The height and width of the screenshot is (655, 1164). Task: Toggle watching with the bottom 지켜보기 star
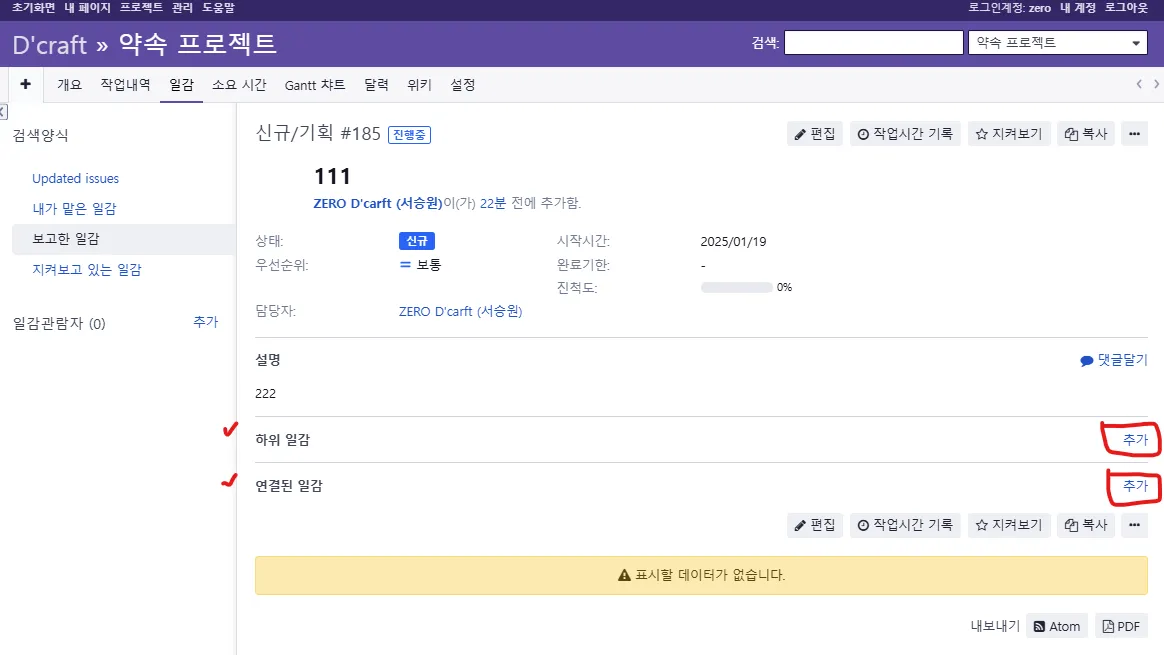1009,525
